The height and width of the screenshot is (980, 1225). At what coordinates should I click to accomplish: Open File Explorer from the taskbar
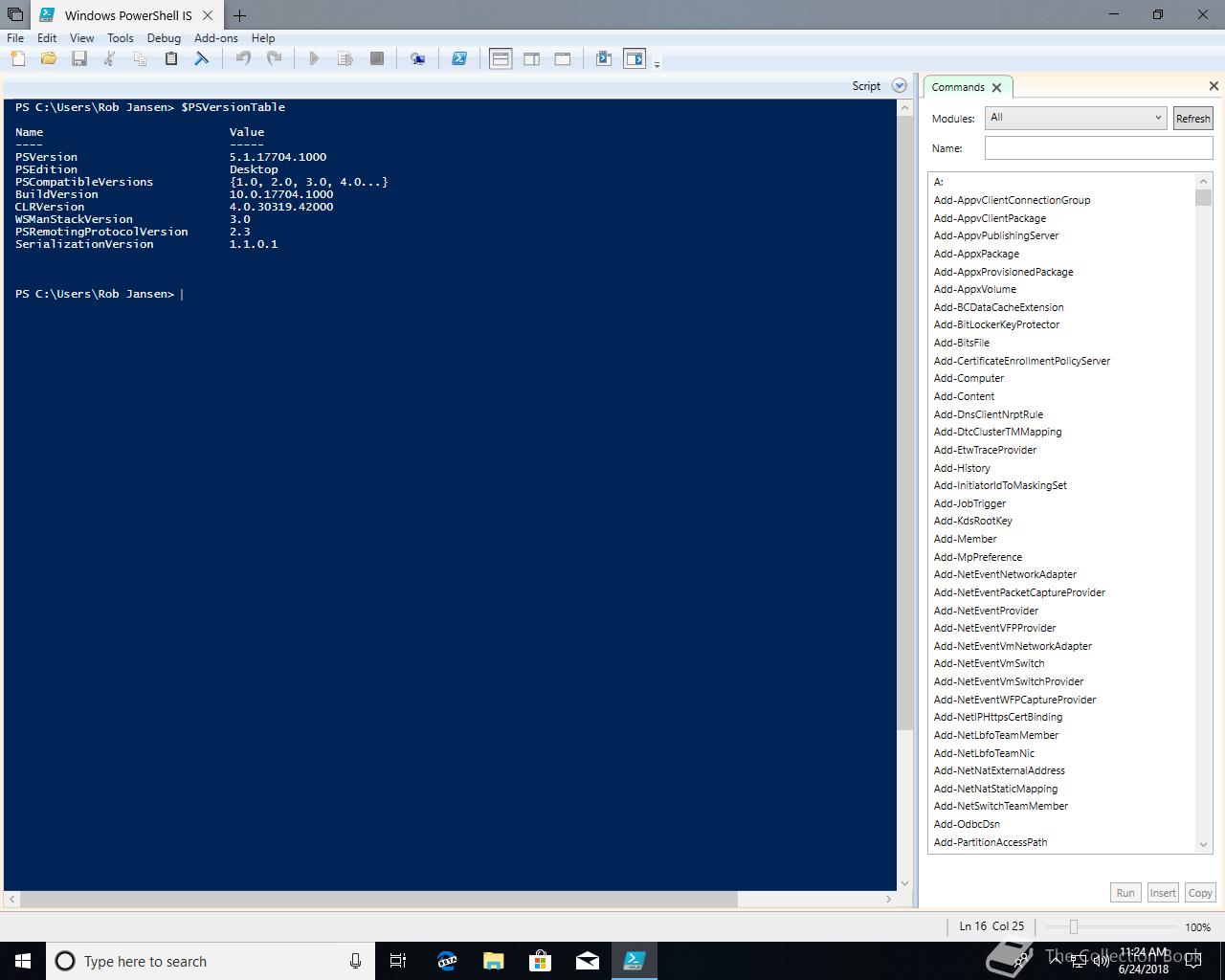coord(493,961)
